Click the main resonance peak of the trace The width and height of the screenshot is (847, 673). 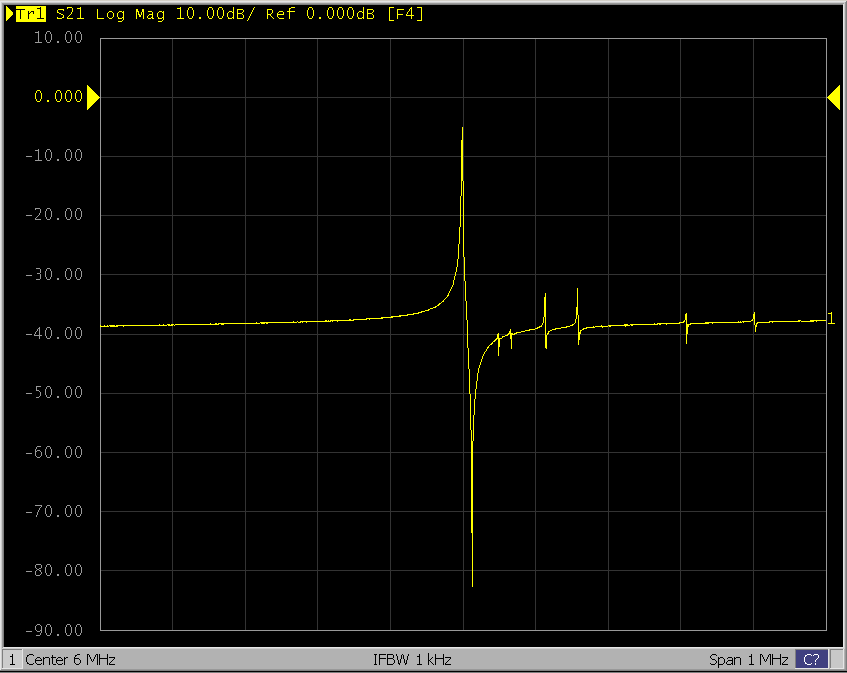[462, 130]
